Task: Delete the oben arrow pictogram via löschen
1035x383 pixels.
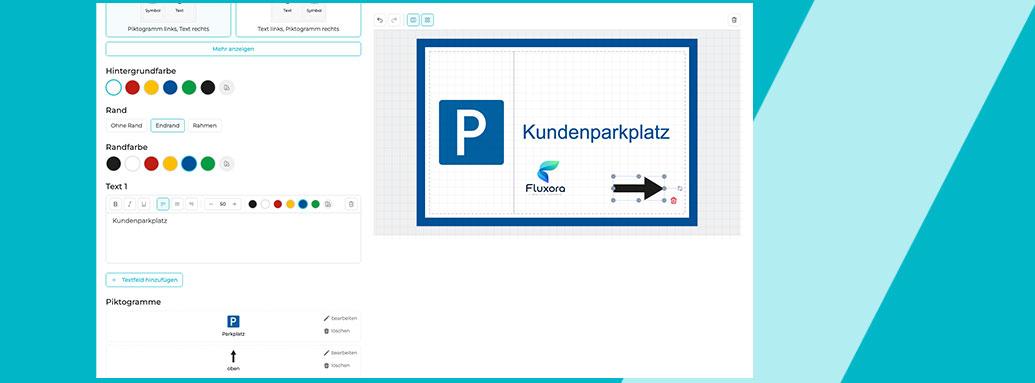Action: coord(337,365)
